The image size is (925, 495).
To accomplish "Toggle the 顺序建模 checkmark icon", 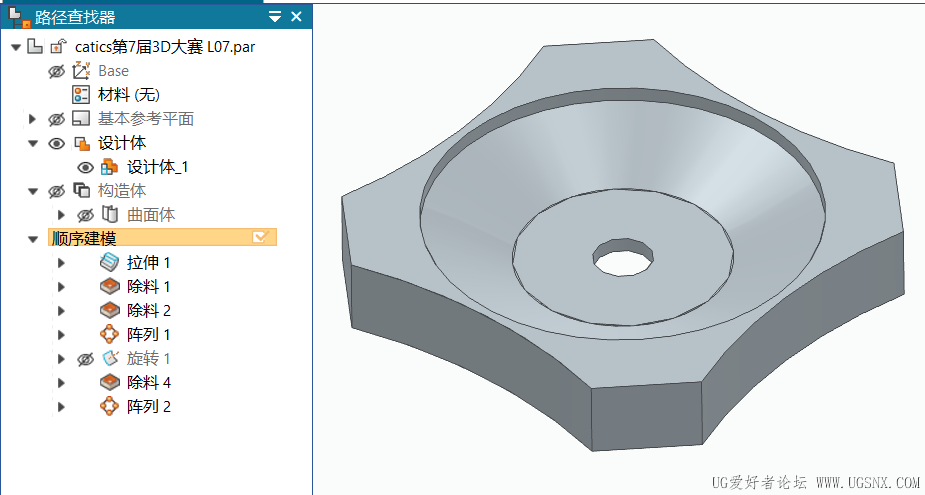I will coord(261,237).
